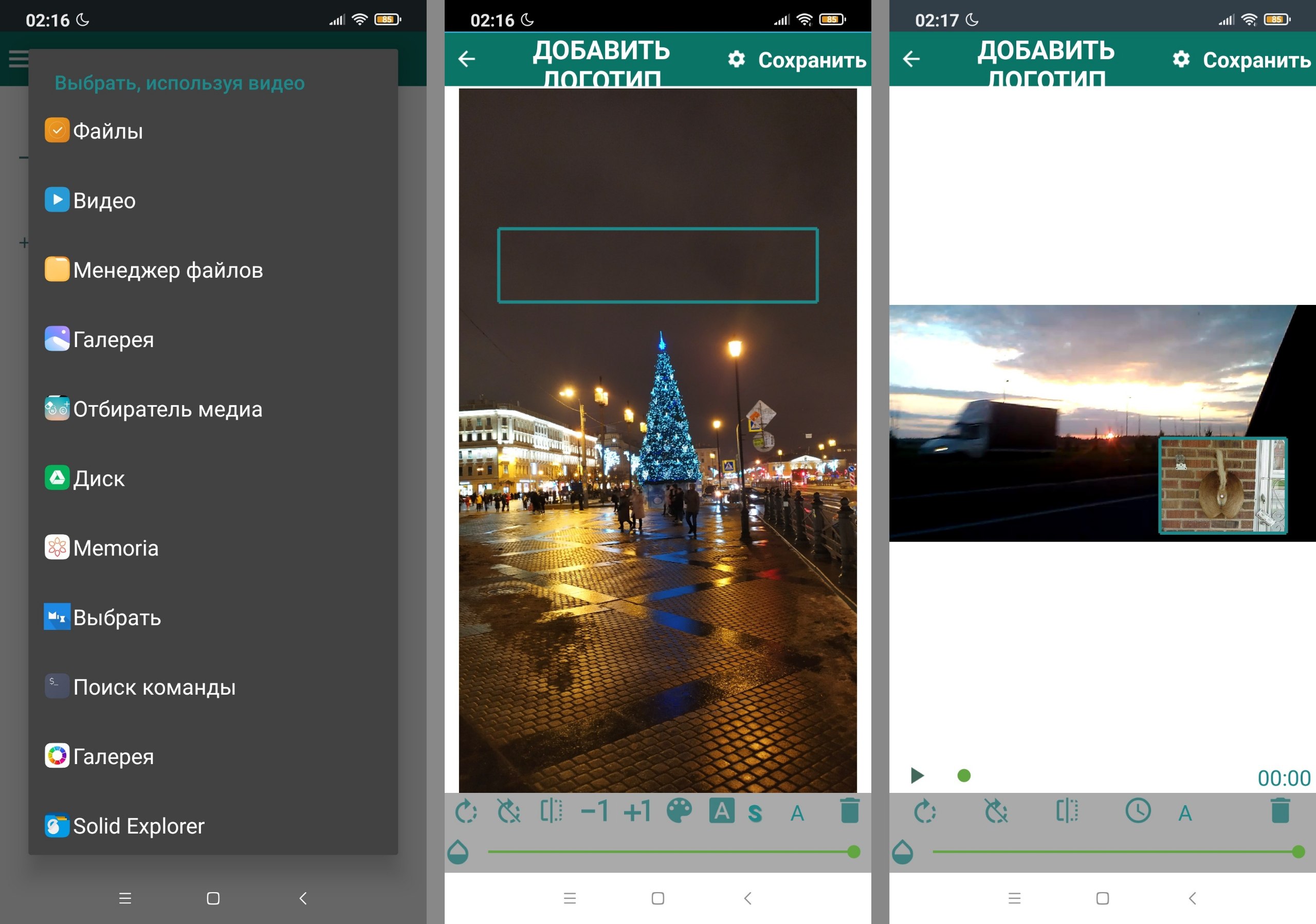Open the color palette picker

point(680,811)
